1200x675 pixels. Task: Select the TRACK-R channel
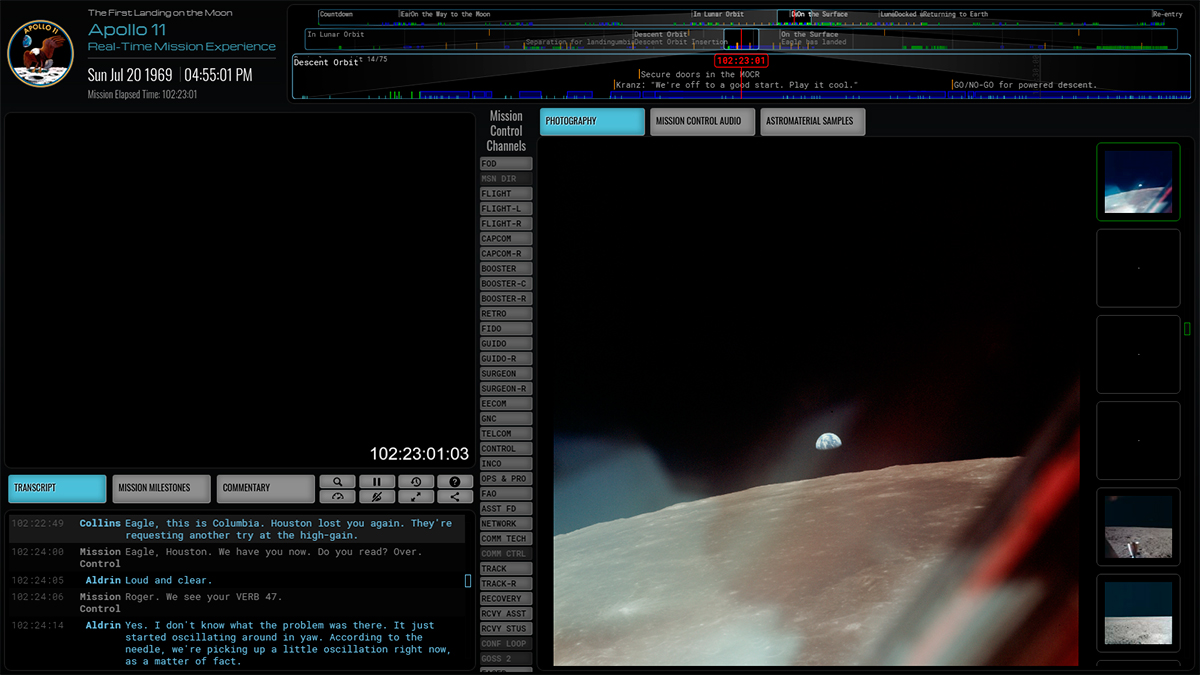(506, 584)
